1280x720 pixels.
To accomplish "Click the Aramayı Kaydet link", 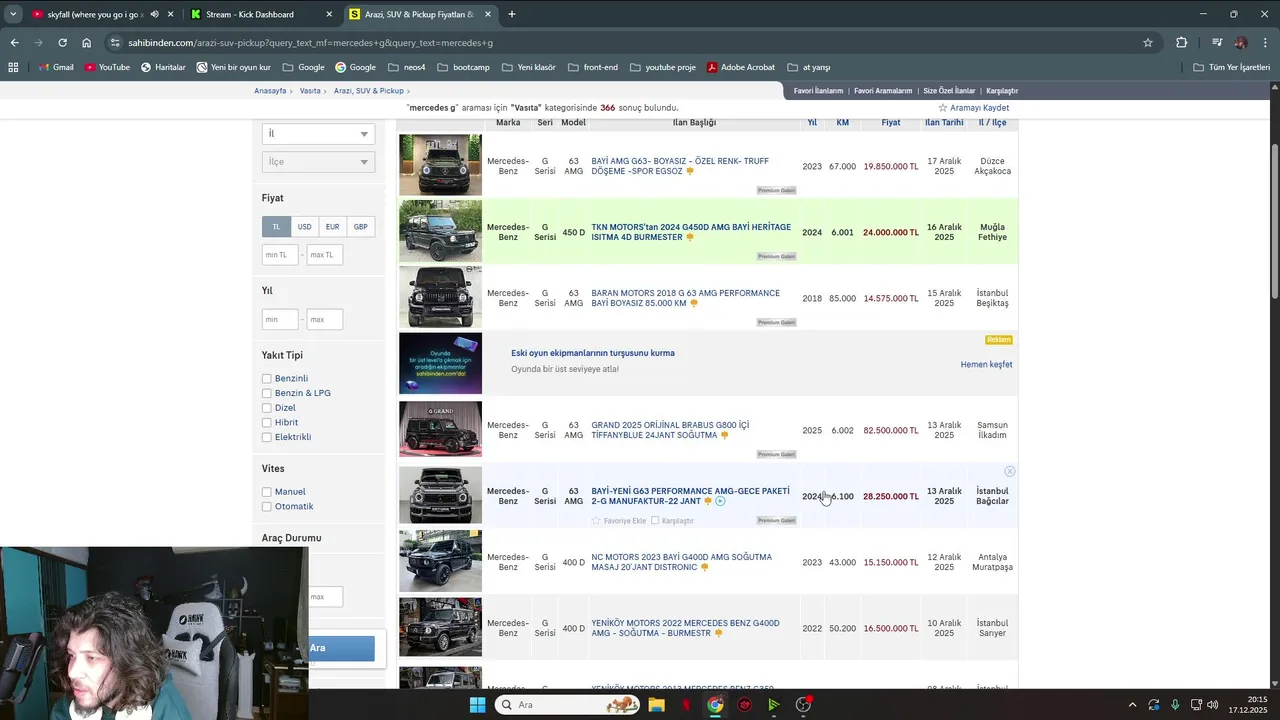I will 979,108.
